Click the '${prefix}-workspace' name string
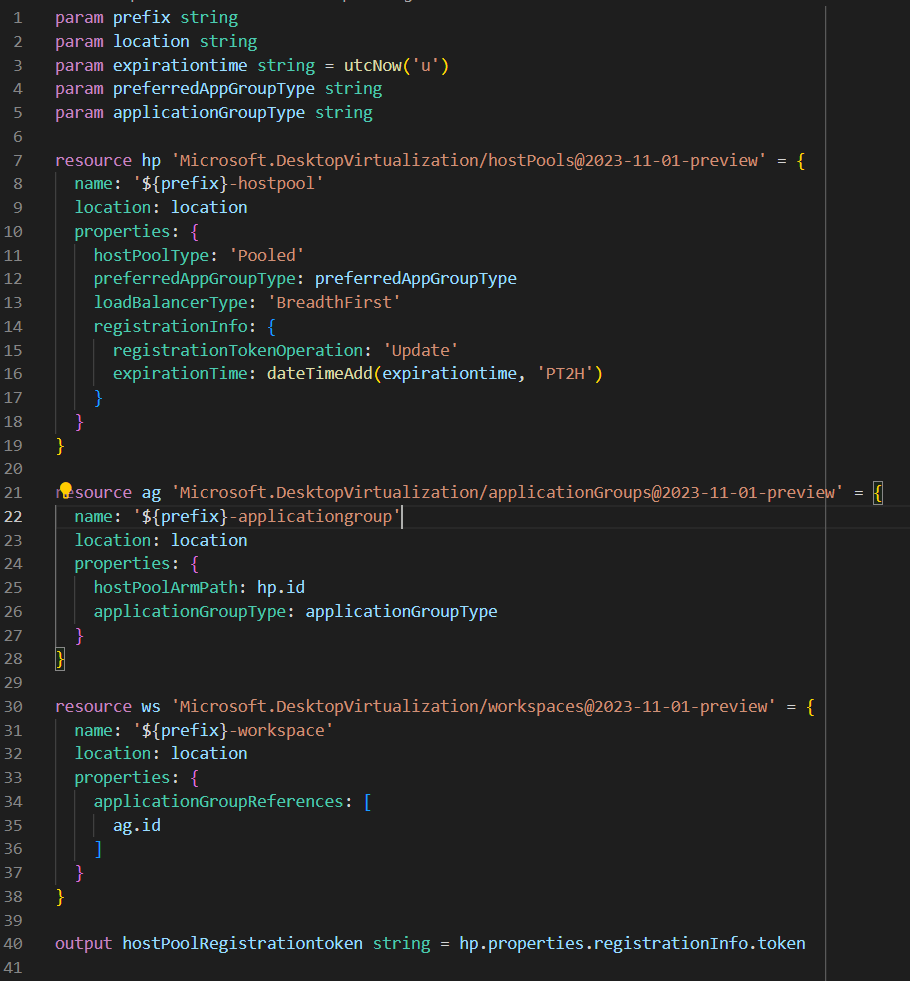Viewport: 910px width, 981px height. tap(233, 731)
